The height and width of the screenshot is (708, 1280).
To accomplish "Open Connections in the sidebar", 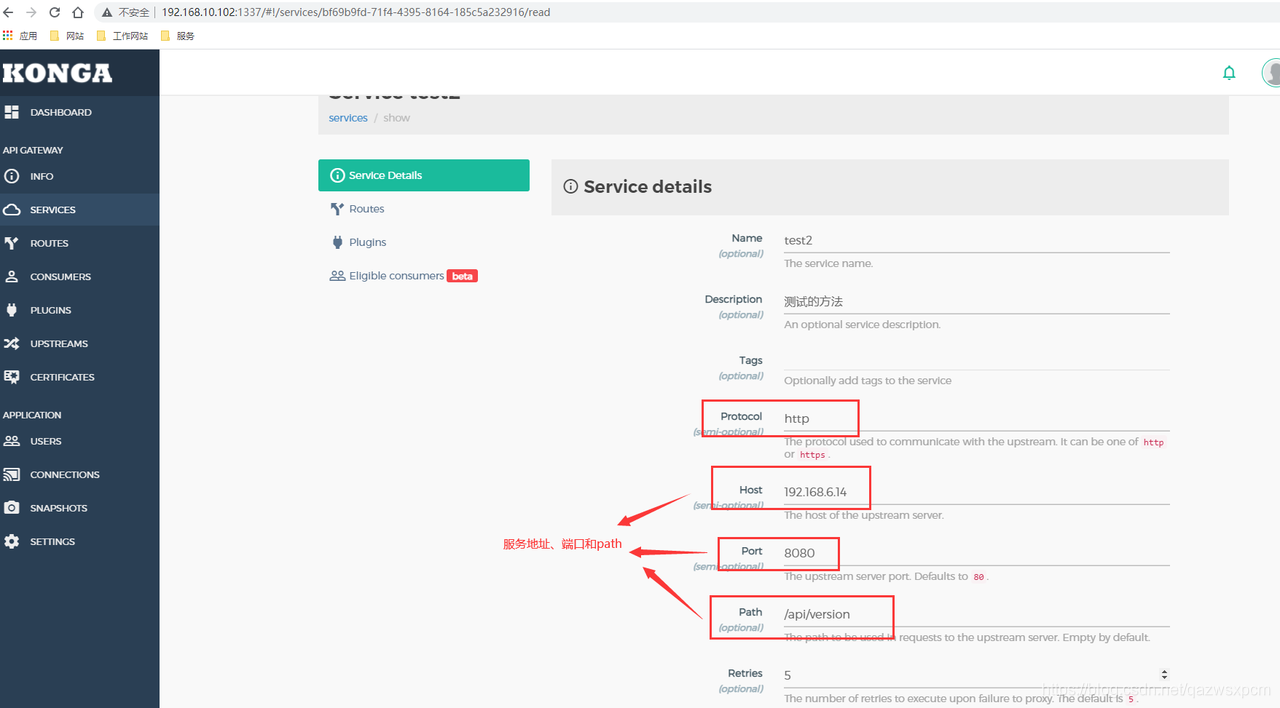I will pos(64,475).
